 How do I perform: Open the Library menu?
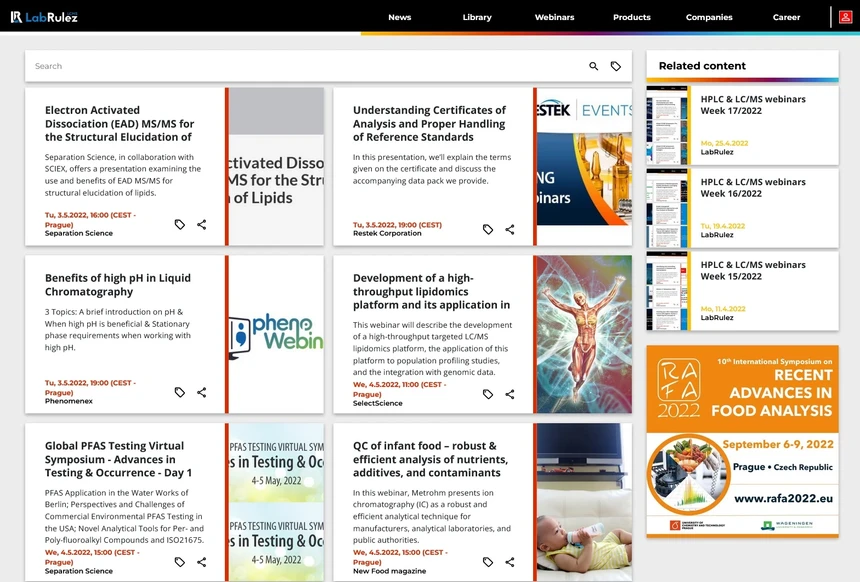(477, 17)
